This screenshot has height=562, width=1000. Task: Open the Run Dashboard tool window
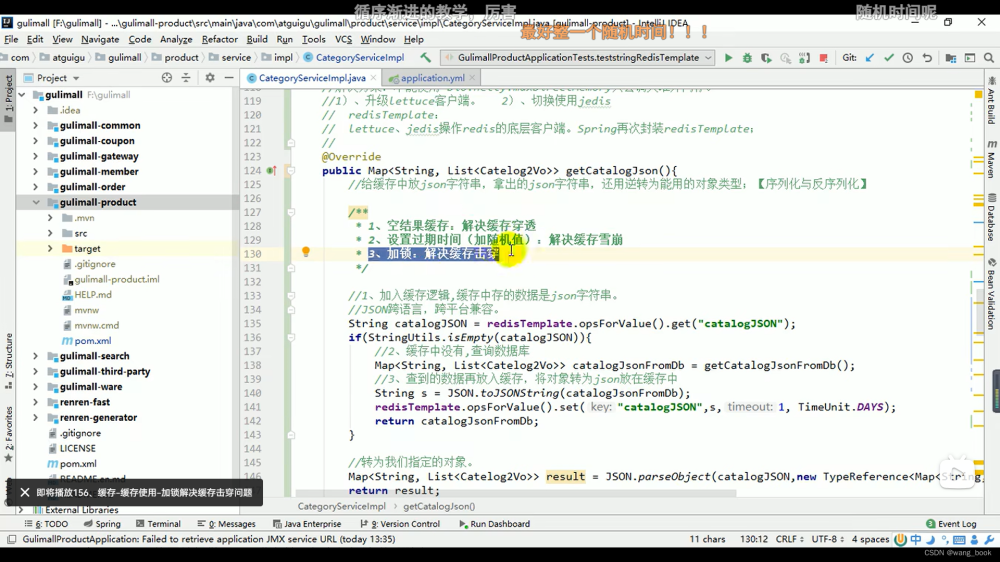[494, 524]
